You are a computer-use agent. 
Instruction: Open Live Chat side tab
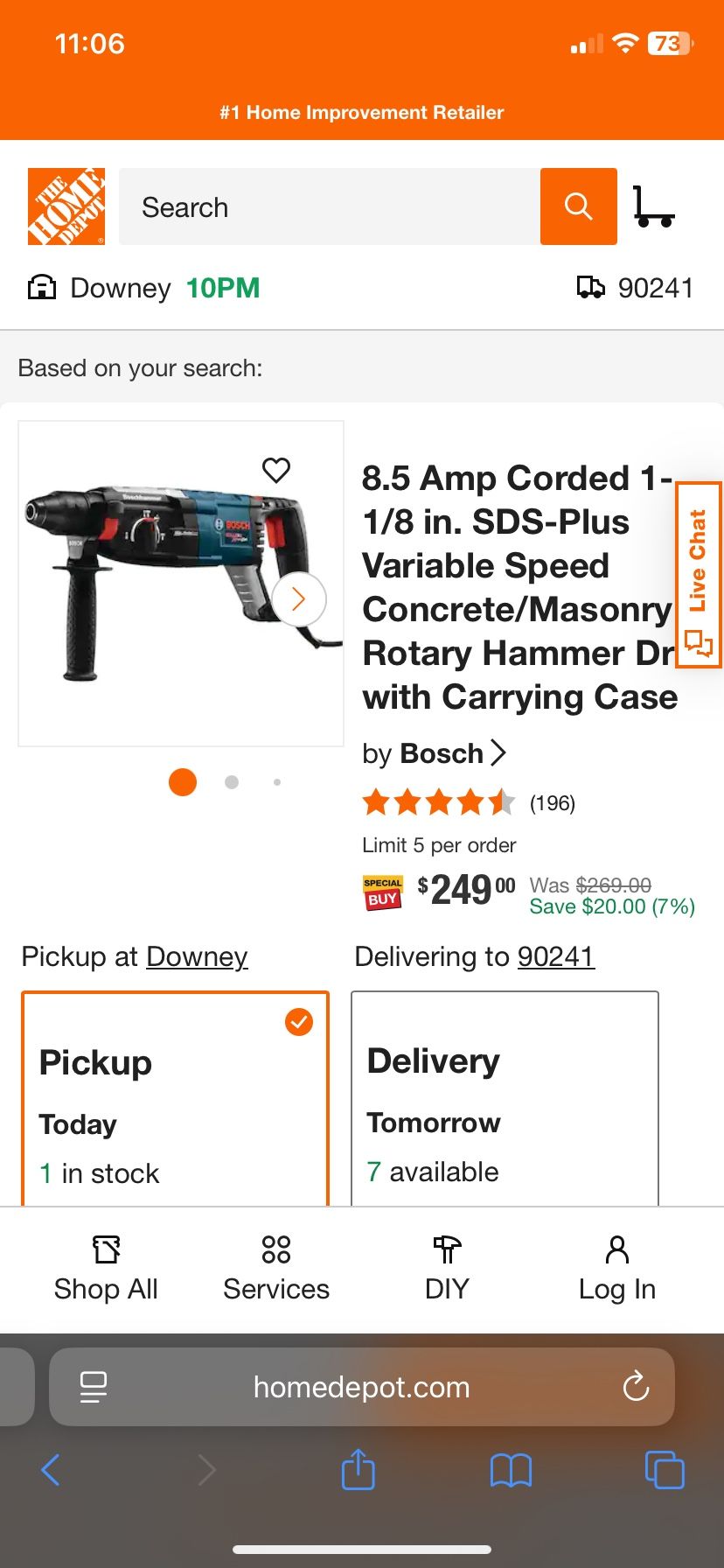[699, 575]
